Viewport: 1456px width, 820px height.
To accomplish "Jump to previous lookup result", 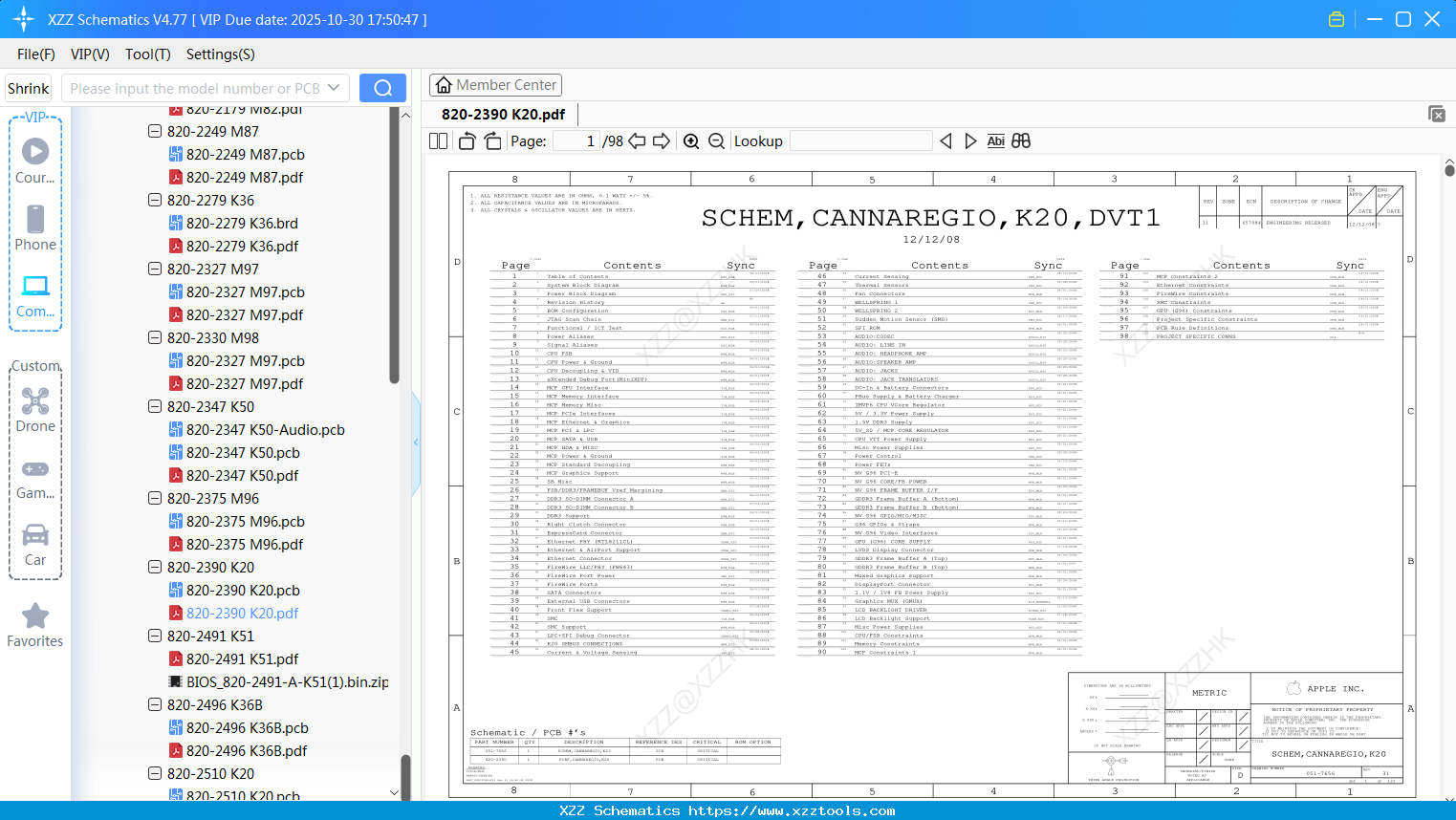I will pos(945,141).
